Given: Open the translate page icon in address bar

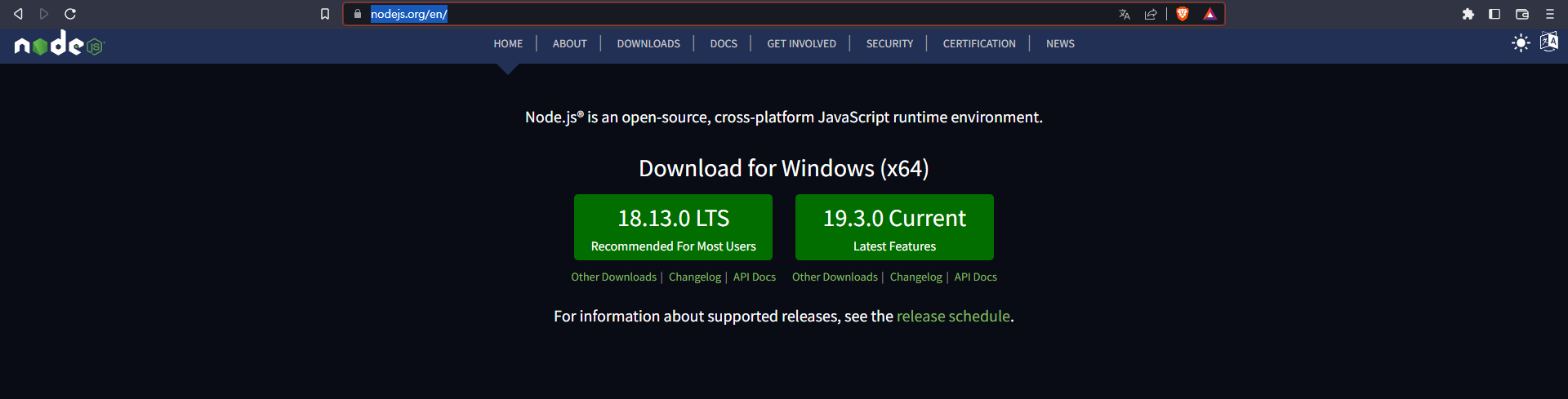Looking at the screenshot, I should pyautogui.click(x=1125, y=14).
